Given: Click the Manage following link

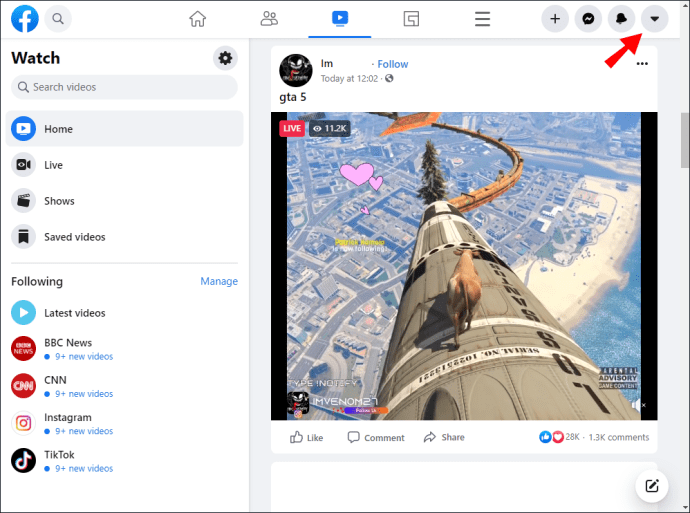Looking at the screenshot, I should click(219, 281).
